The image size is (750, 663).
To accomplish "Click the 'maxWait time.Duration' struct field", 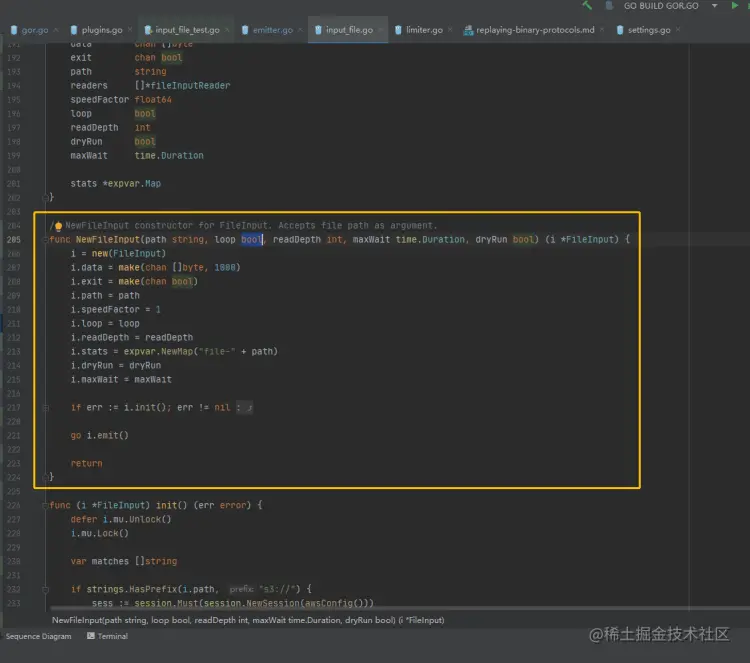I will pyautogui.click(x=137, y=156).
